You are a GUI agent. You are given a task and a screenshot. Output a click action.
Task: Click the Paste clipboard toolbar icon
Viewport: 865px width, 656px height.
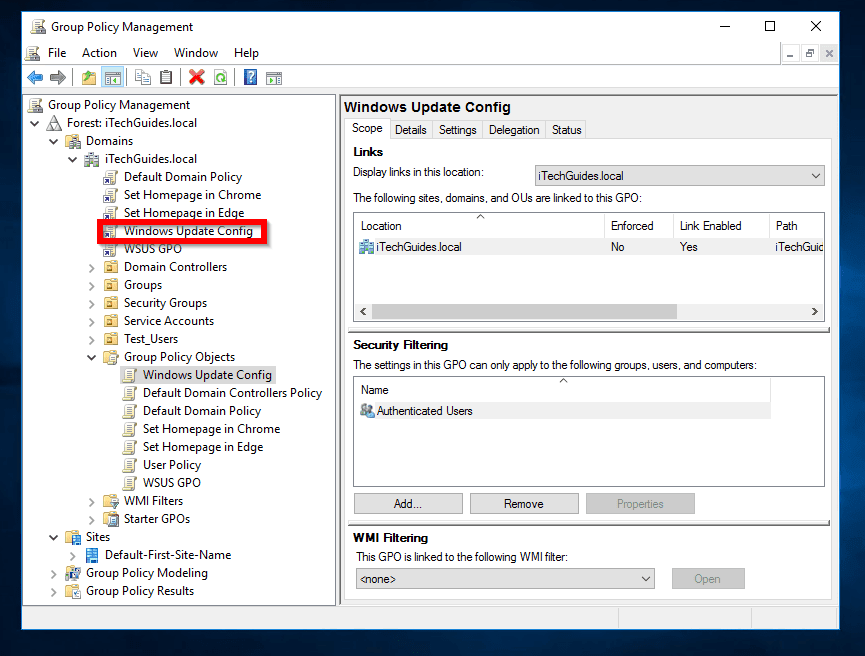(166, 78)
